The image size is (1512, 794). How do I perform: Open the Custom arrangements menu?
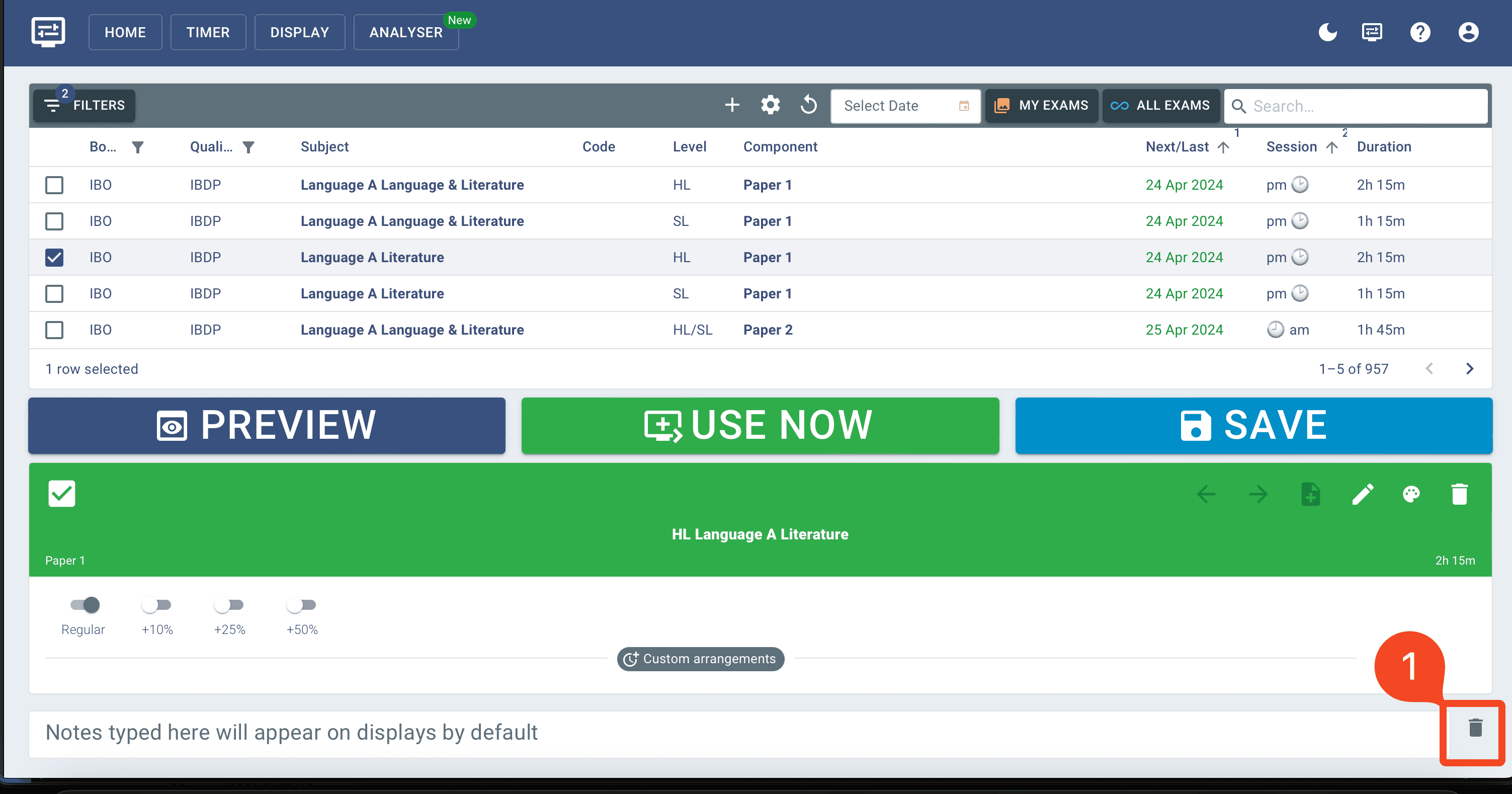(x=699, y=659)
